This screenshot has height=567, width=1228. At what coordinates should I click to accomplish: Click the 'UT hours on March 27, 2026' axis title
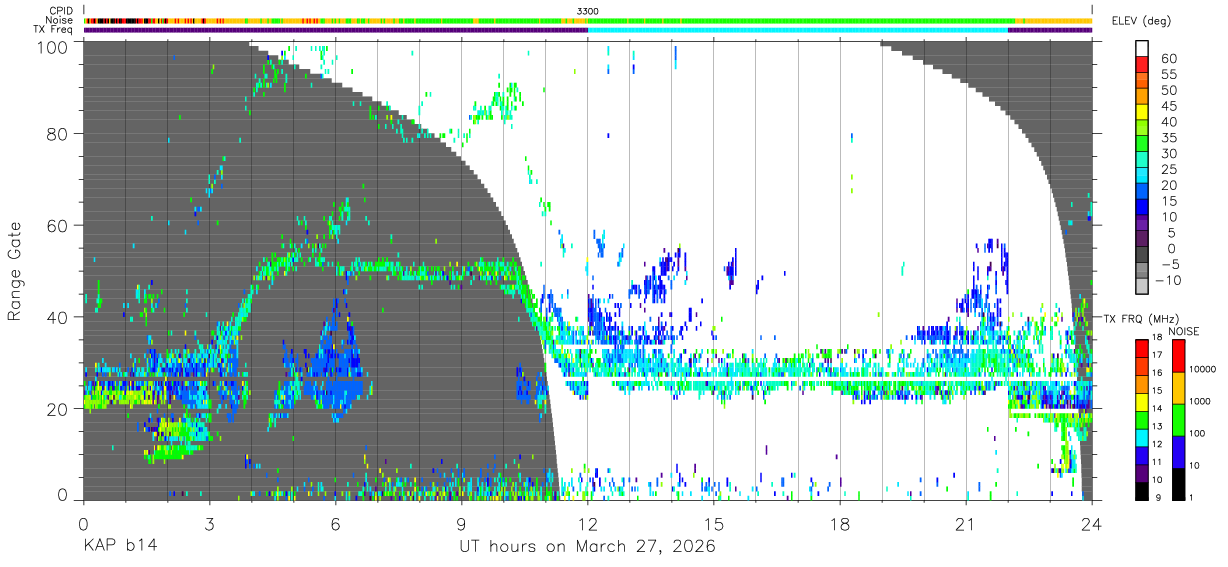(x=587, y=548)
